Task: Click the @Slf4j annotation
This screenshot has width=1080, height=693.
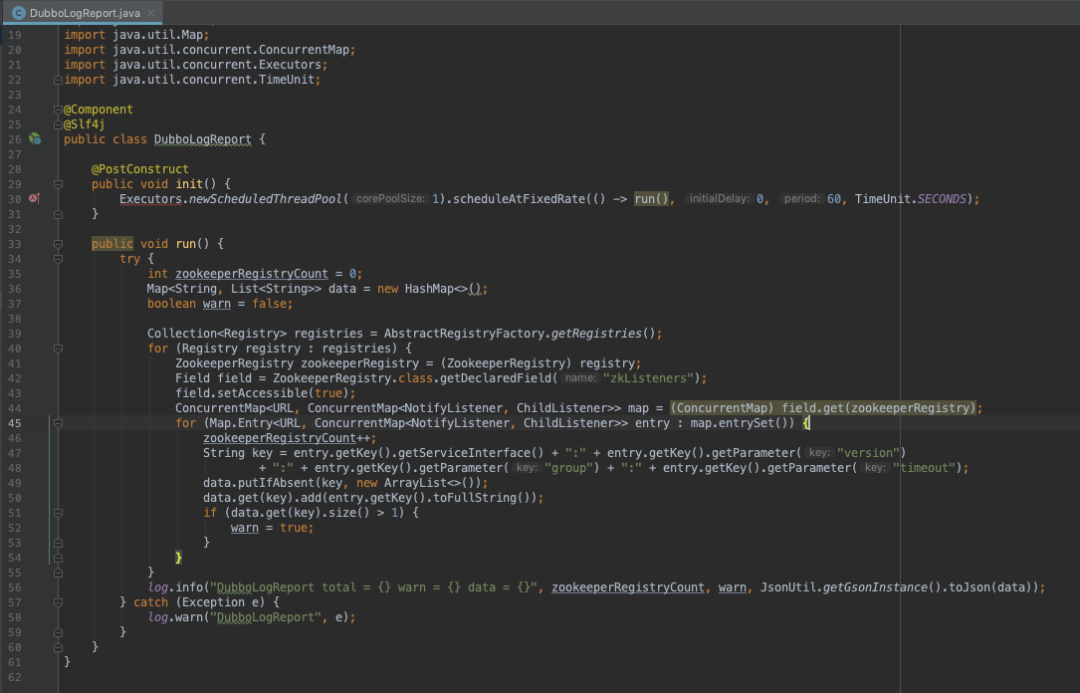Action: click(x=84, y=124)
